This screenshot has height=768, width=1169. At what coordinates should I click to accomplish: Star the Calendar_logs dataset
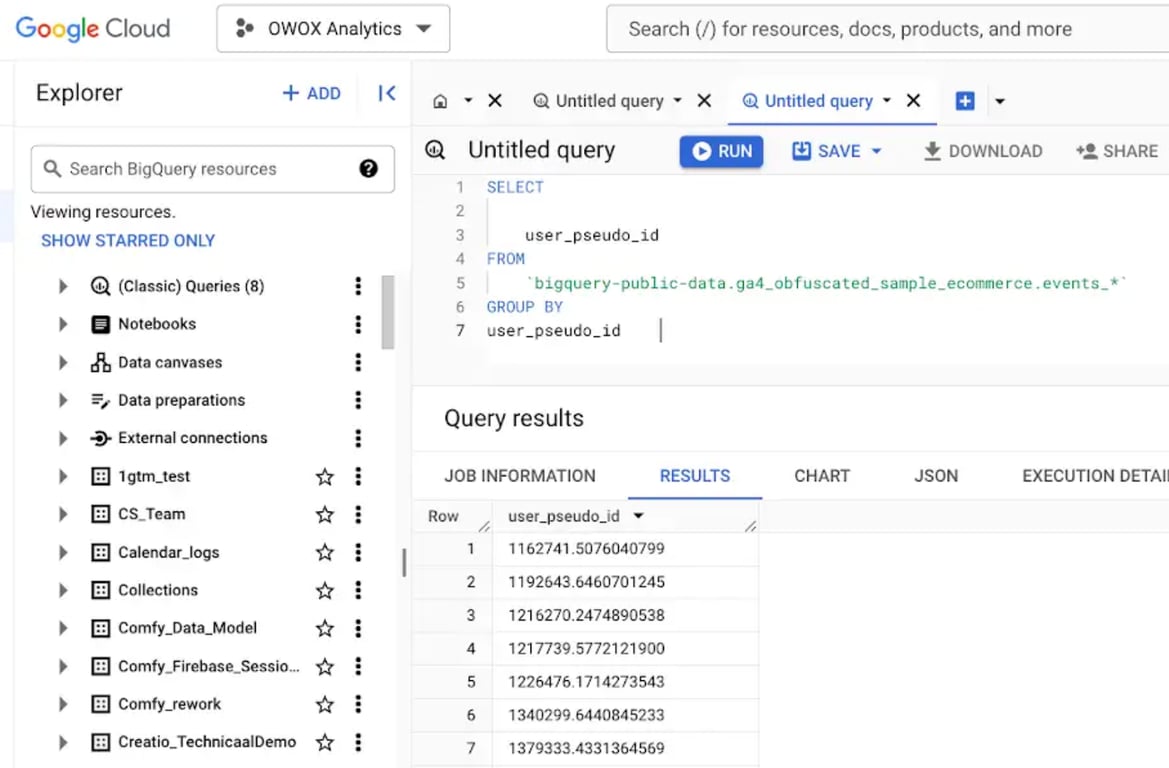324,553
